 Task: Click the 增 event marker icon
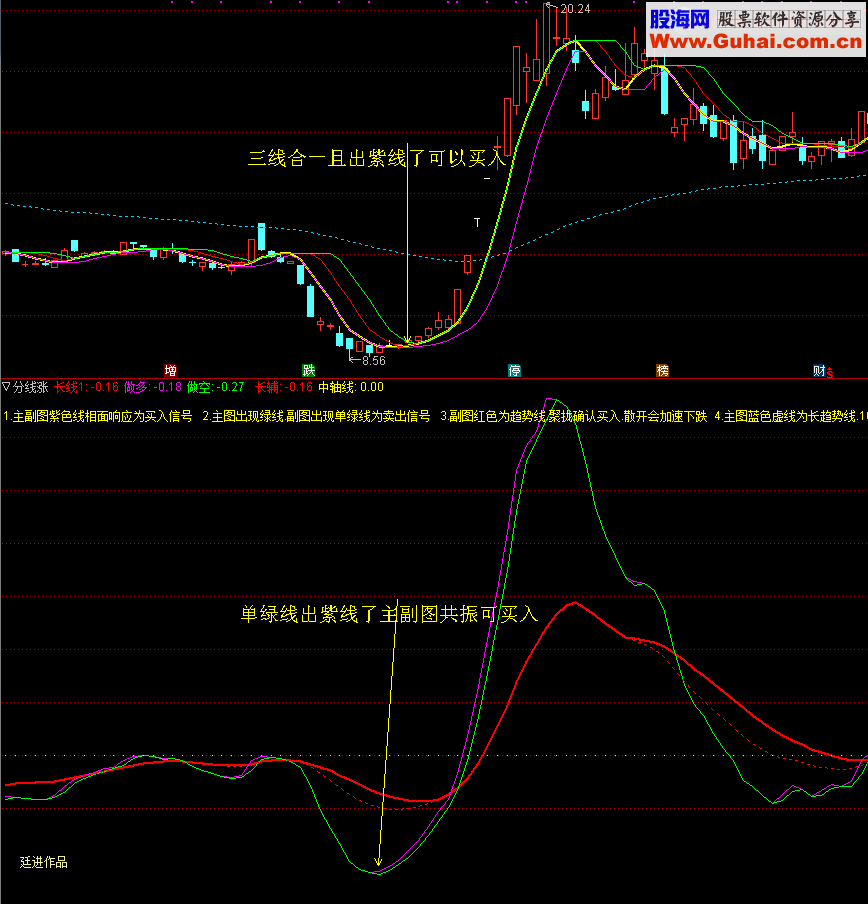(x=170, y=370)
